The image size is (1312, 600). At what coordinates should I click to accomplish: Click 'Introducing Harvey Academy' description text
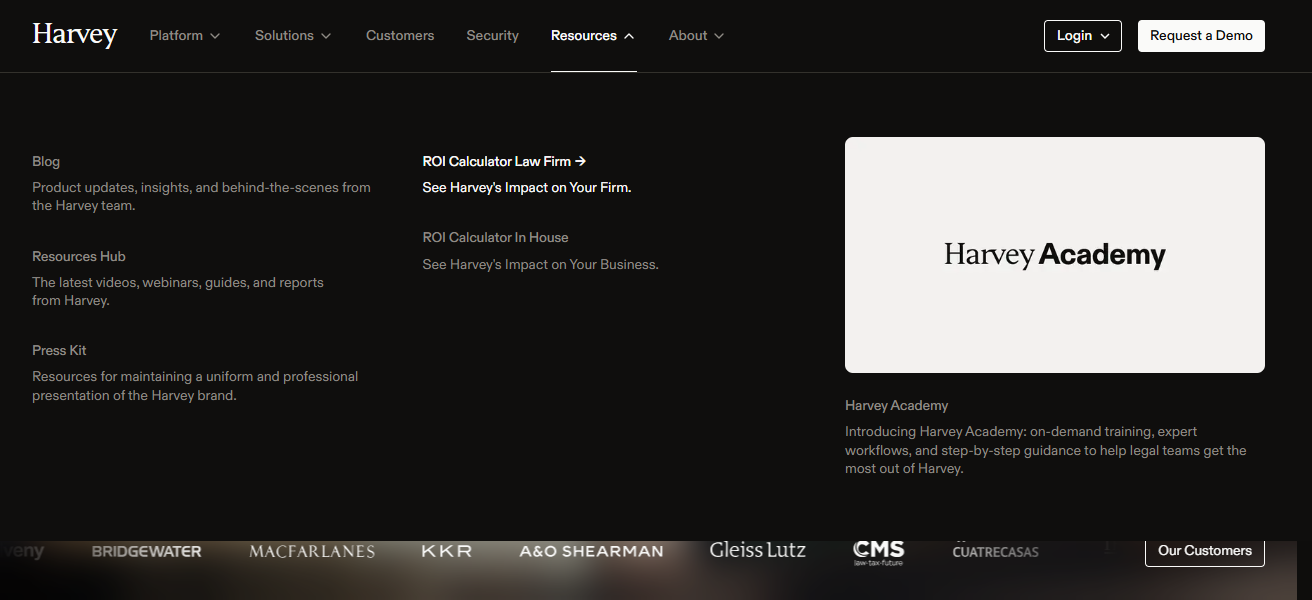(1046, 450)
